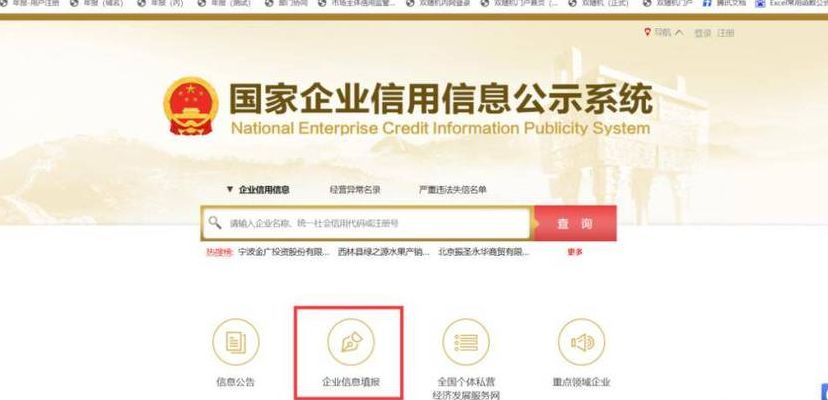Open the 全国个体私营经济发展服务网 list icon
The height and width of the screenshot is (400, 828).
point(466,342)
